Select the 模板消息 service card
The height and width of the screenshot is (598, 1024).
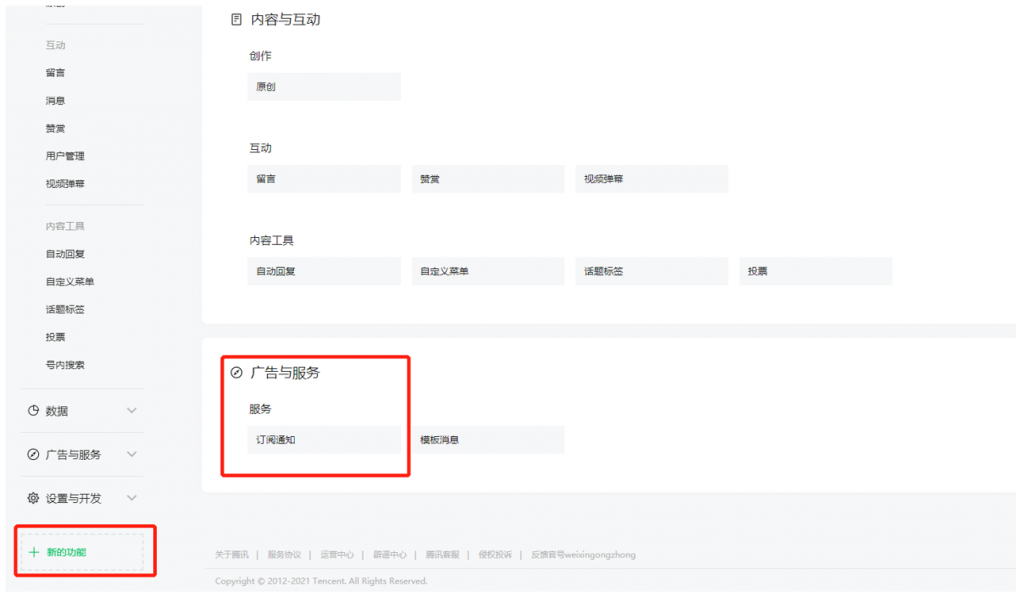(488, 440)
